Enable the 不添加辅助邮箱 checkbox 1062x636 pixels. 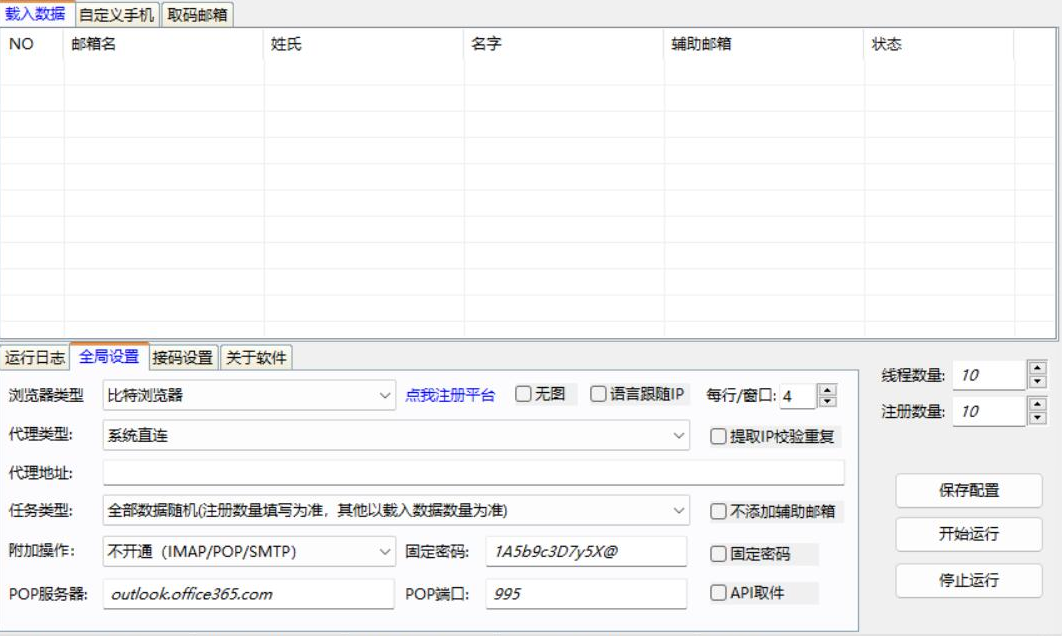point(718,511)
